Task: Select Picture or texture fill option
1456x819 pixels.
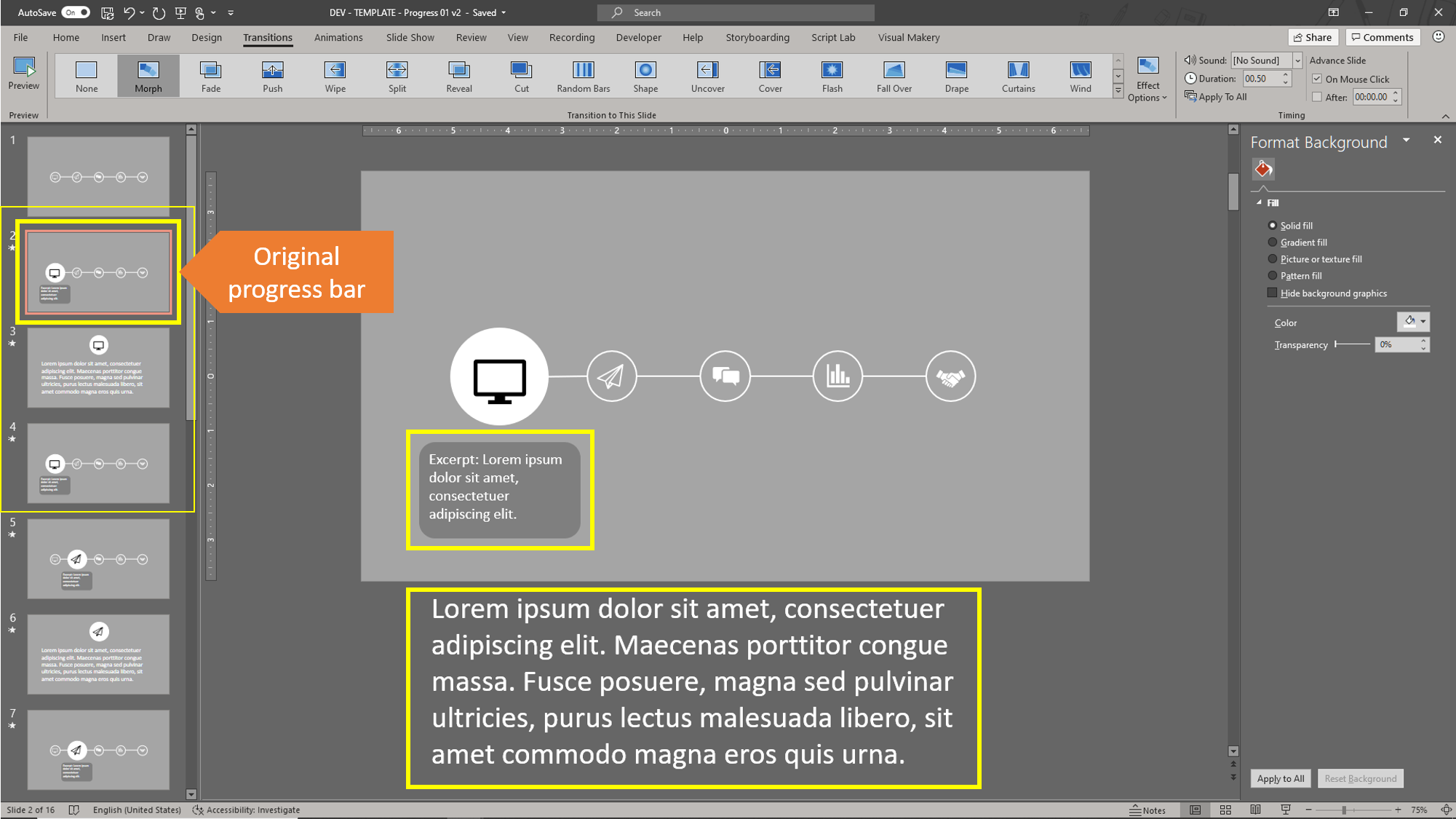Action: pos(1272,259)
